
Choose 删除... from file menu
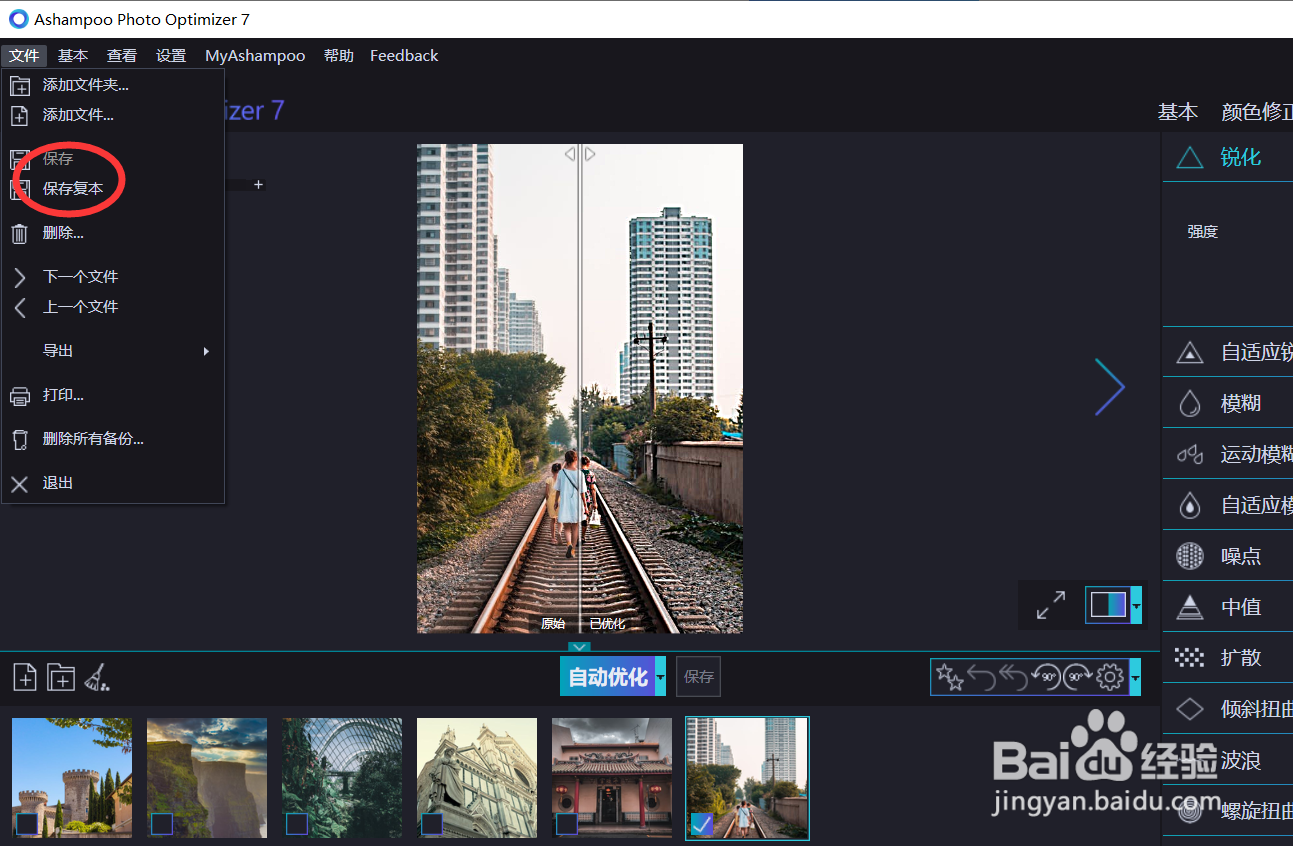pyautogui.click(x=113, y=233)
